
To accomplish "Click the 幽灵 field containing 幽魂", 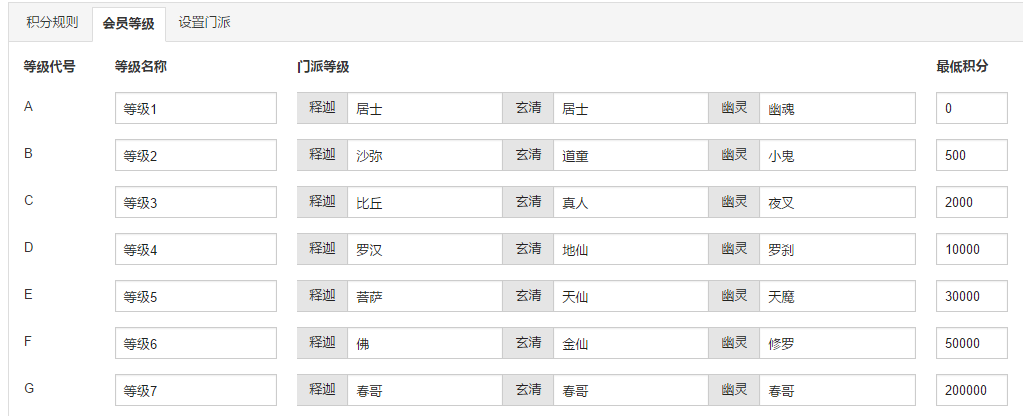I will pos(836,108).
